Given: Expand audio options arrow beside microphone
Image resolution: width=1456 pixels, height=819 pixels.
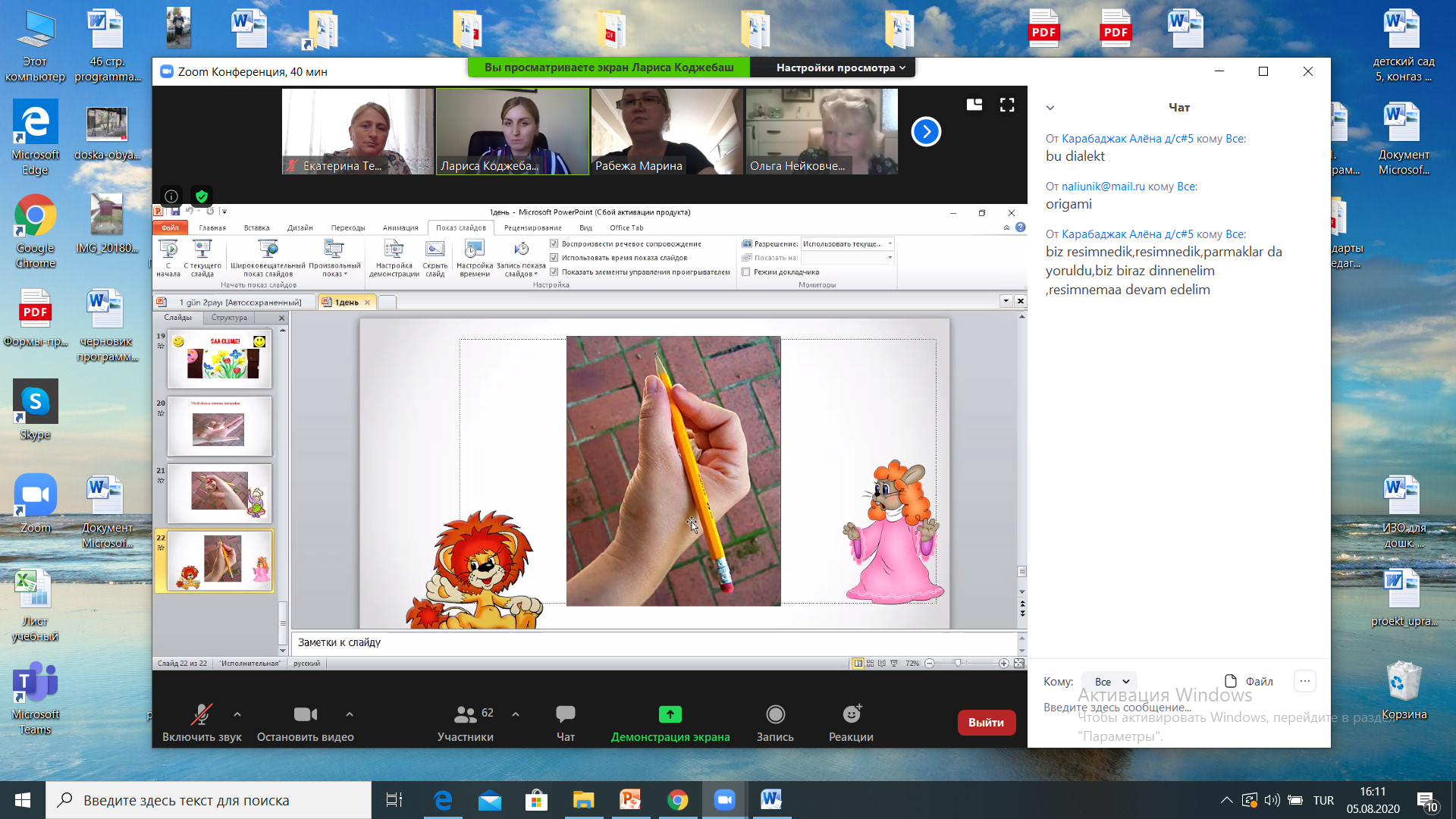Looking at the screenshot, I should [x=237, y=714].
